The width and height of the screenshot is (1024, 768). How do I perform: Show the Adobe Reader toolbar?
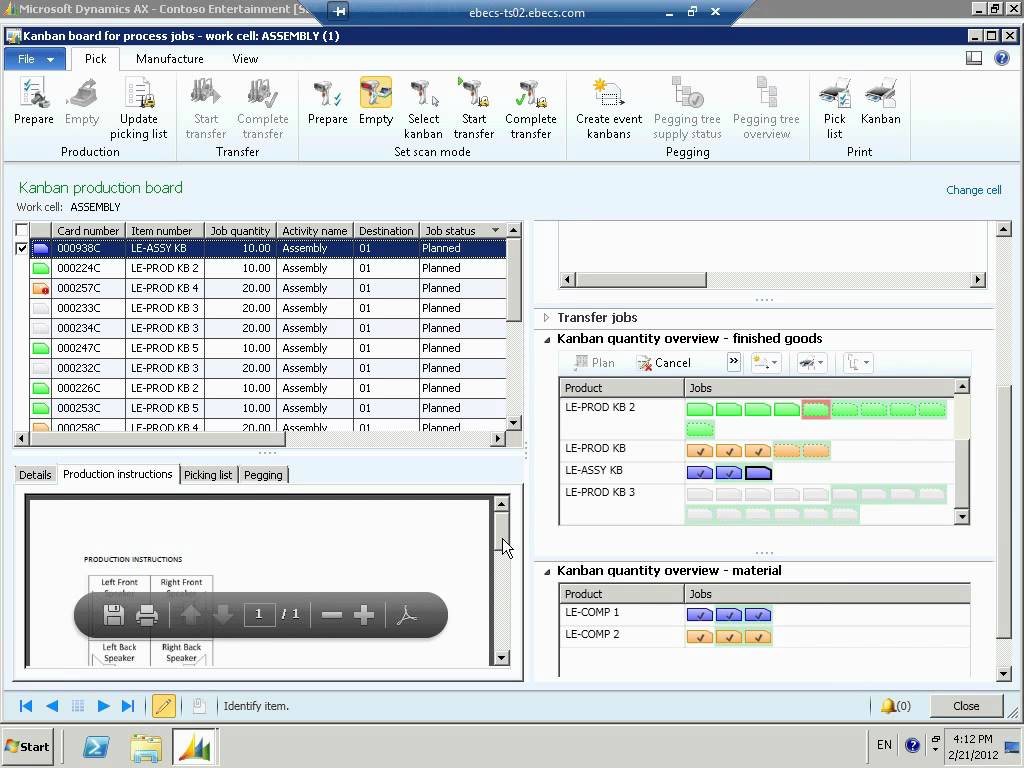406,615
